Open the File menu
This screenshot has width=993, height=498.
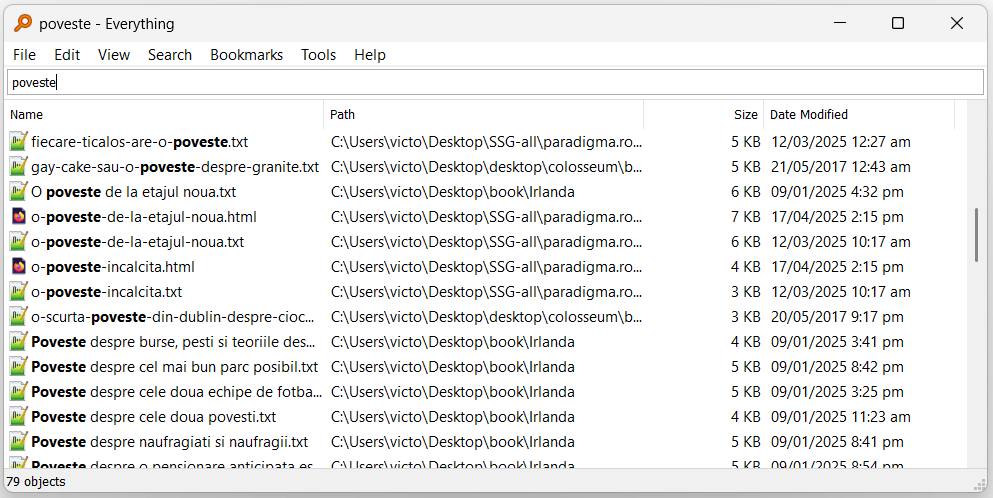pos(25,55)
